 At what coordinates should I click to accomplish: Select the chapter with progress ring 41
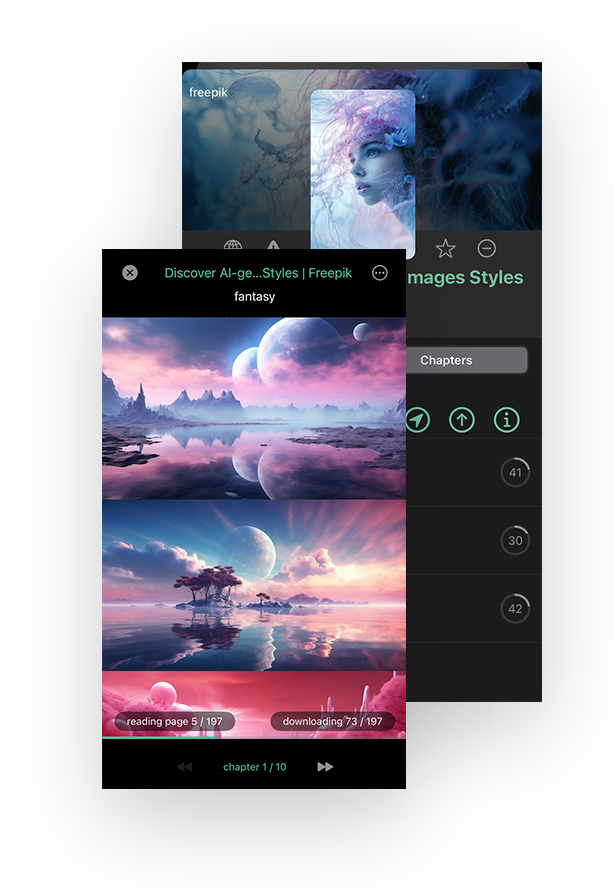515,473
